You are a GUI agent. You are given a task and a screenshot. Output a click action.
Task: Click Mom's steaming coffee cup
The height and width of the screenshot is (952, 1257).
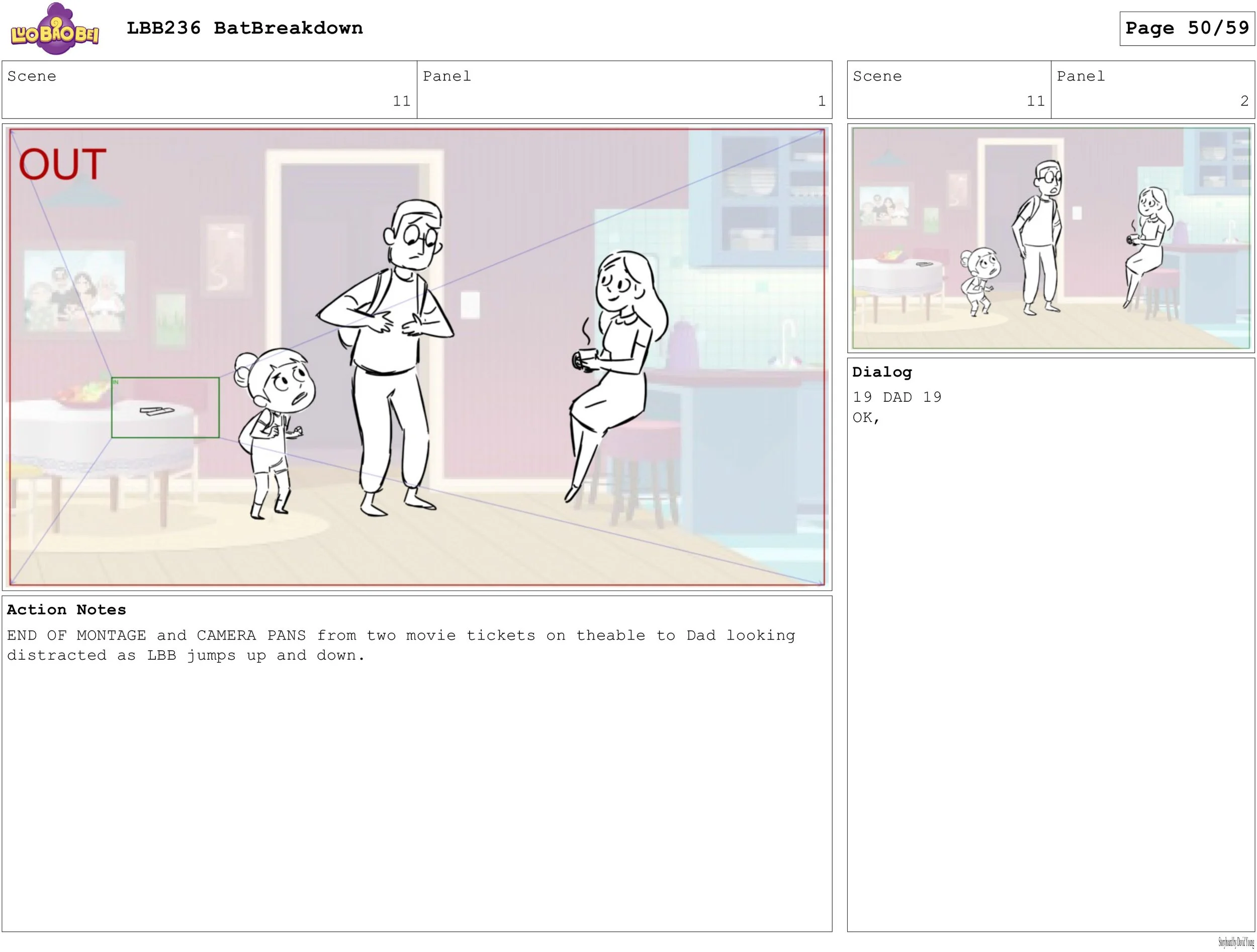[584, 359]
